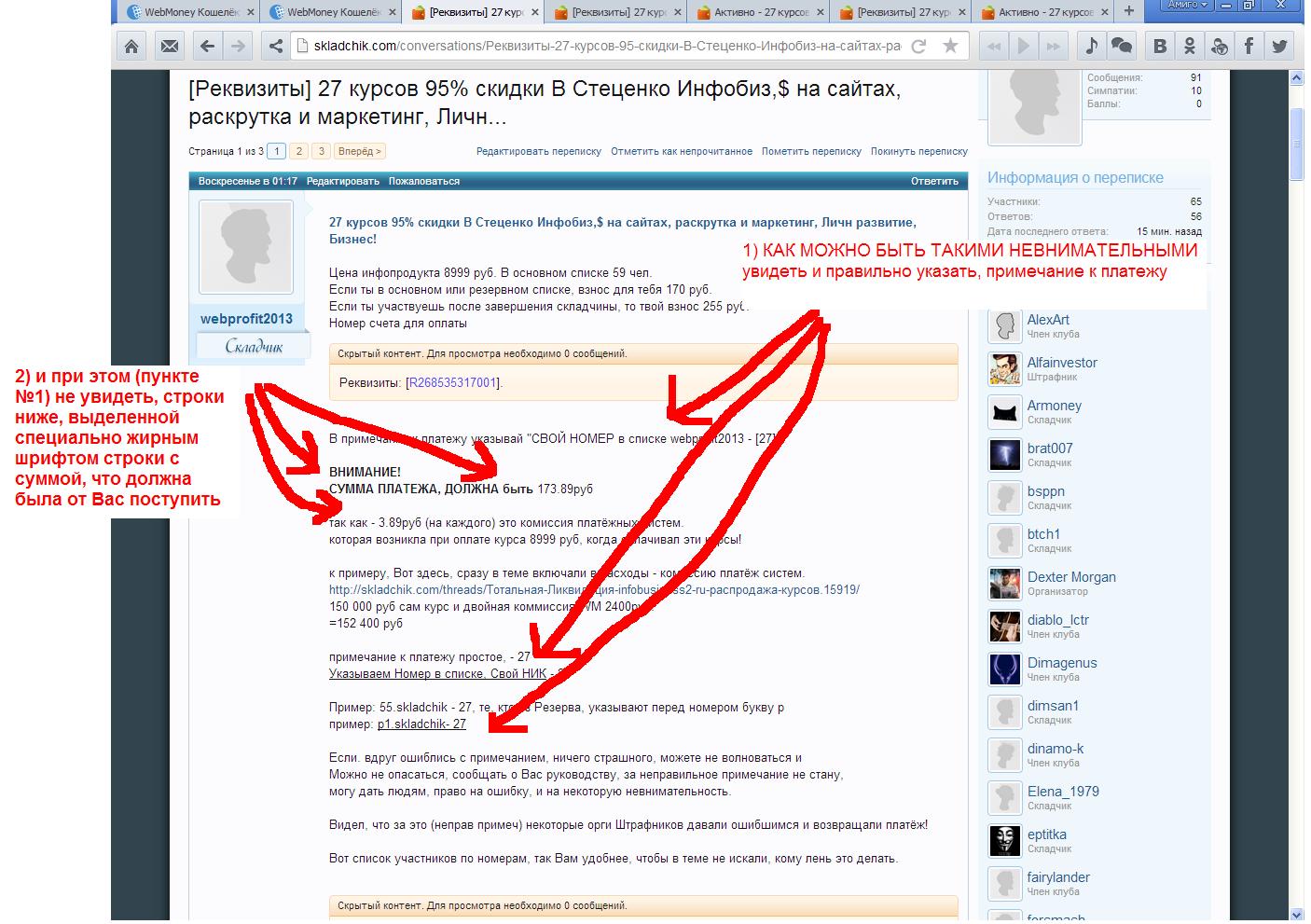Viewport: 1311px width, 924px height.
Task: Click the next track media button
Action: [x=1054, y=46]
